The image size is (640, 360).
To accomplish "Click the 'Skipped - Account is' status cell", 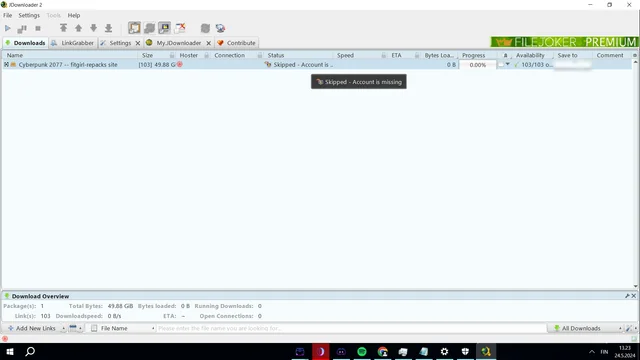I will coord(299,64).
